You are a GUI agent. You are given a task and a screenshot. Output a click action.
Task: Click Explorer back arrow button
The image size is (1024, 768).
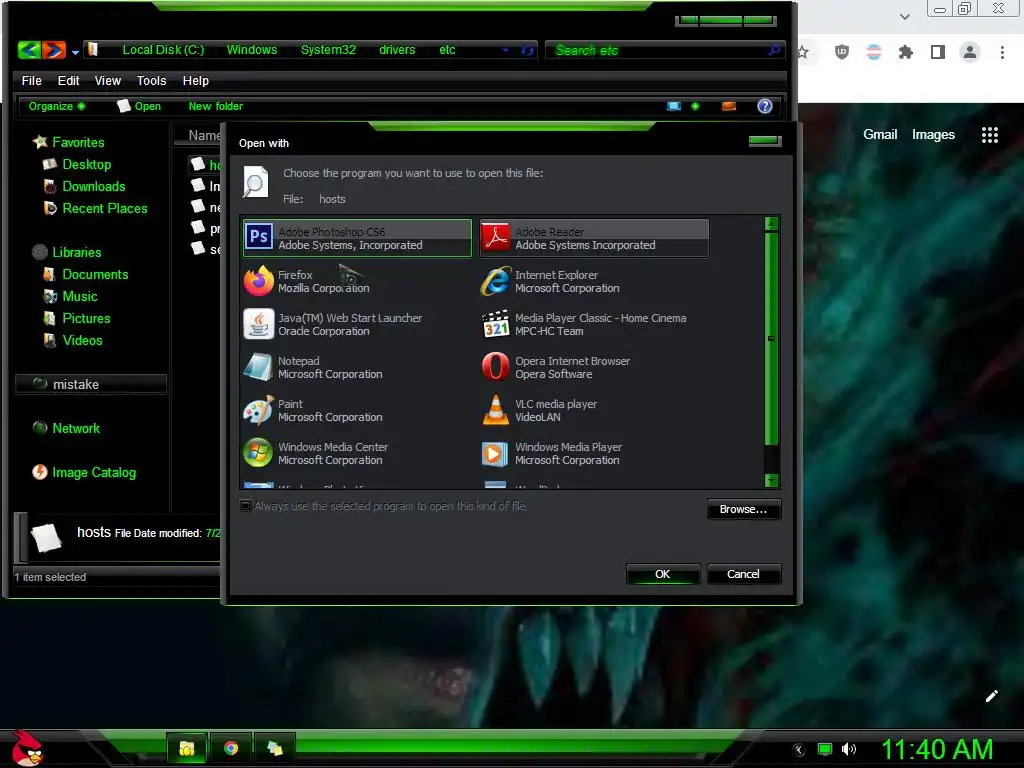tap(29, 50)
